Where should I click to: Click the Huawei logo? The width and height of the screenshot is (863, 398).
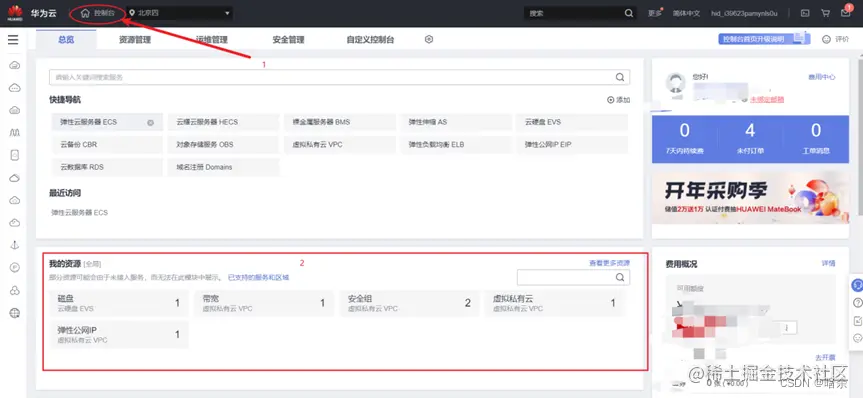pos(15,13)
